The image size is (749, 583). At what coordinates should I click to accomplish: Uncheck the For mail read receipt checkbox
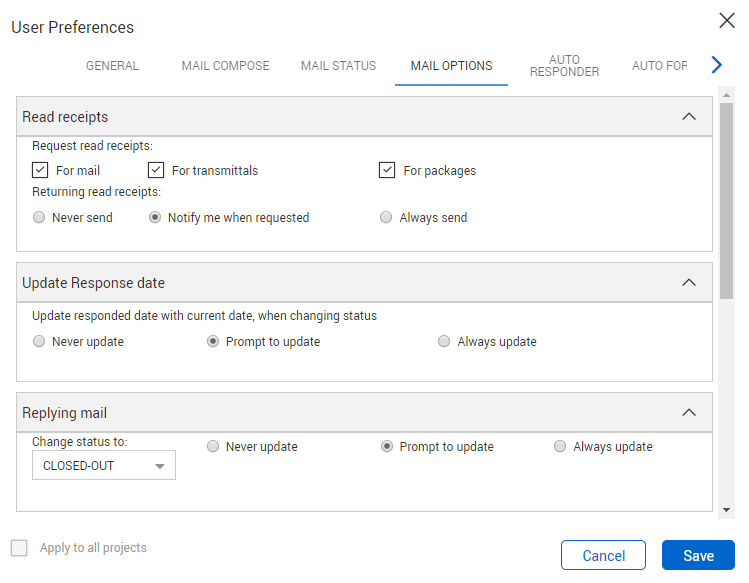40,170
